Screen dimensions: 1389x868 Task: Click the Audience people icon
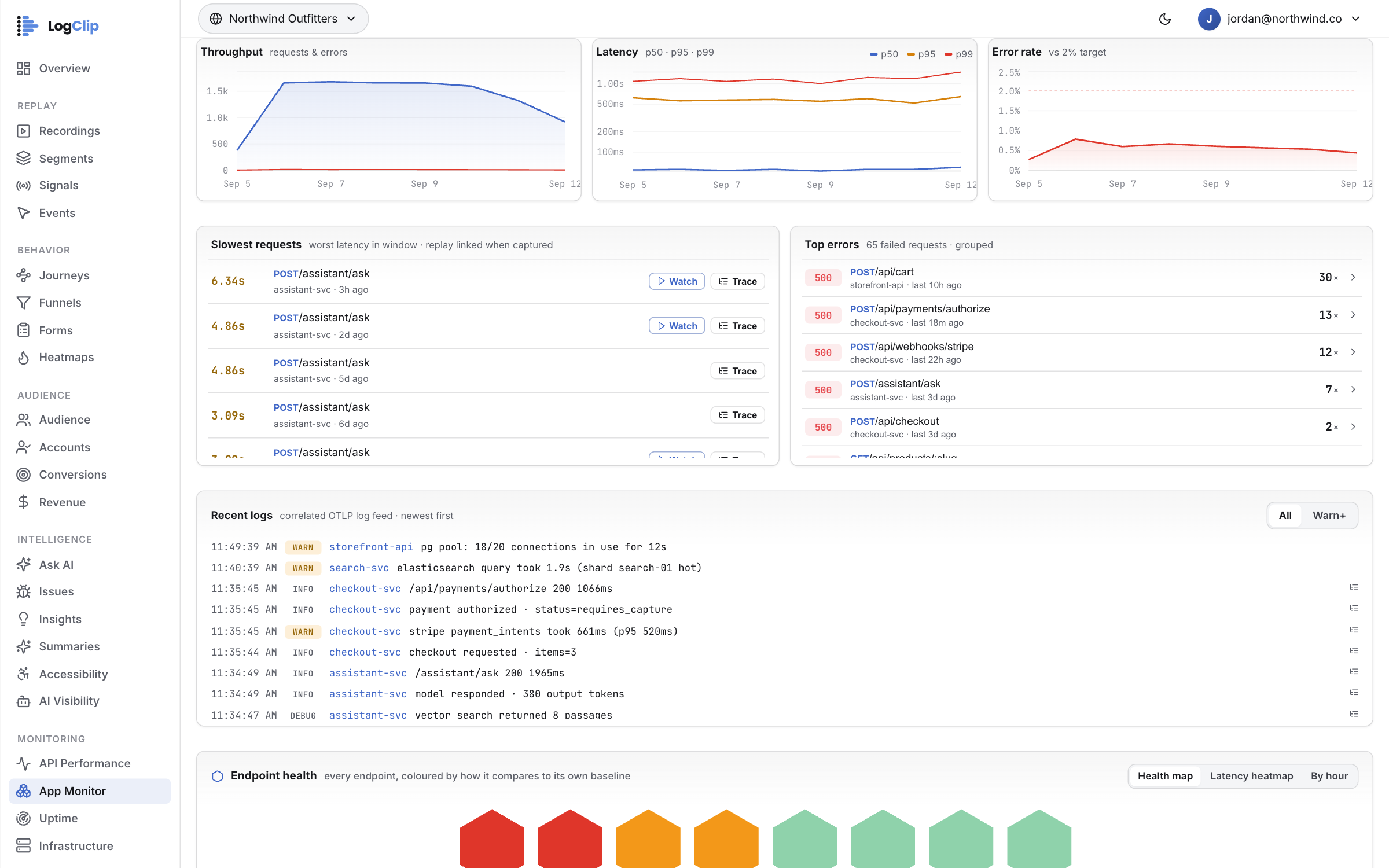click(23, 420)
